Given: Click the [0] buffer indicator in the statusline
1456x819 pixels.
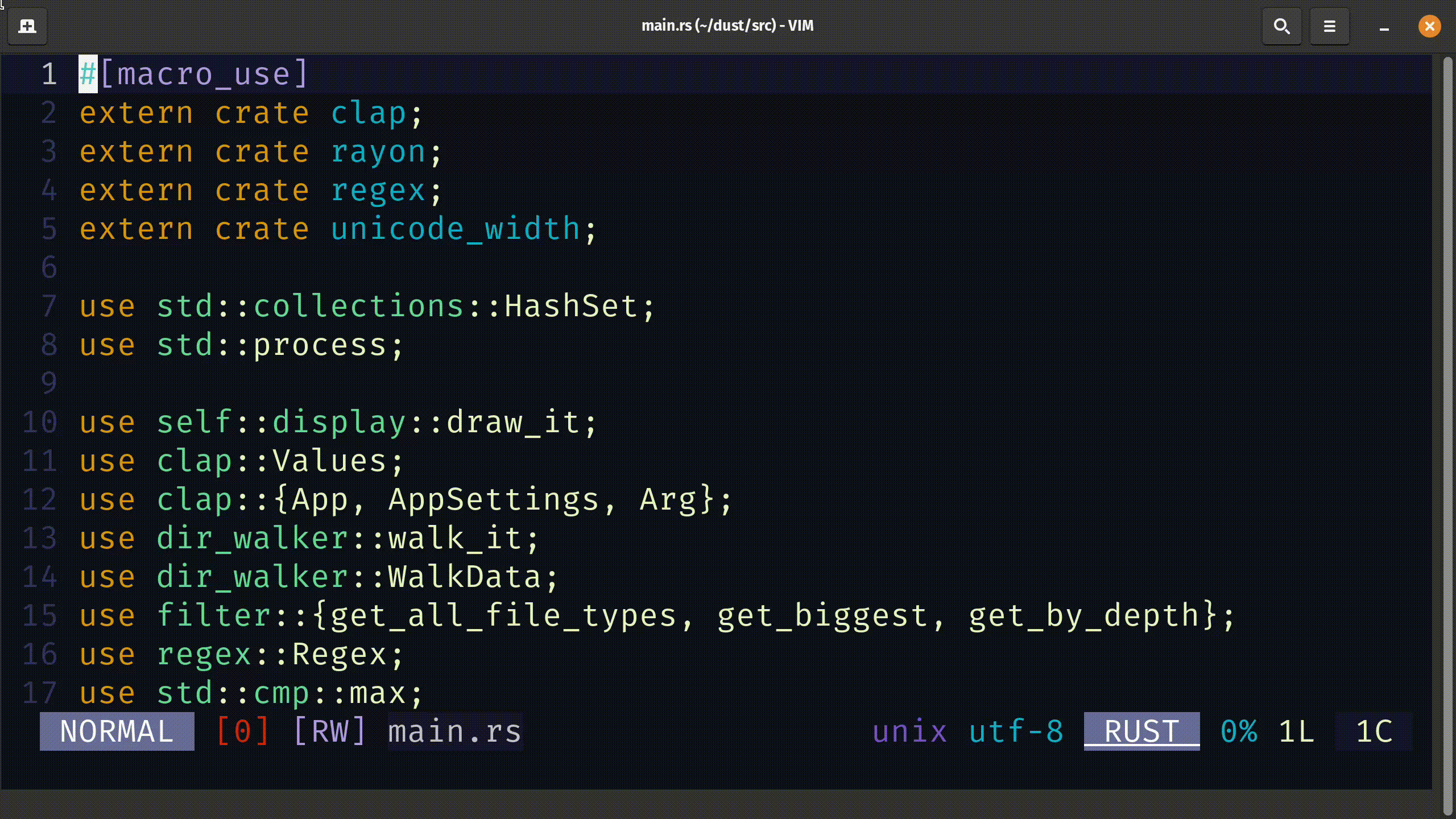Looking at the screenshot, I should click(242, 731).
